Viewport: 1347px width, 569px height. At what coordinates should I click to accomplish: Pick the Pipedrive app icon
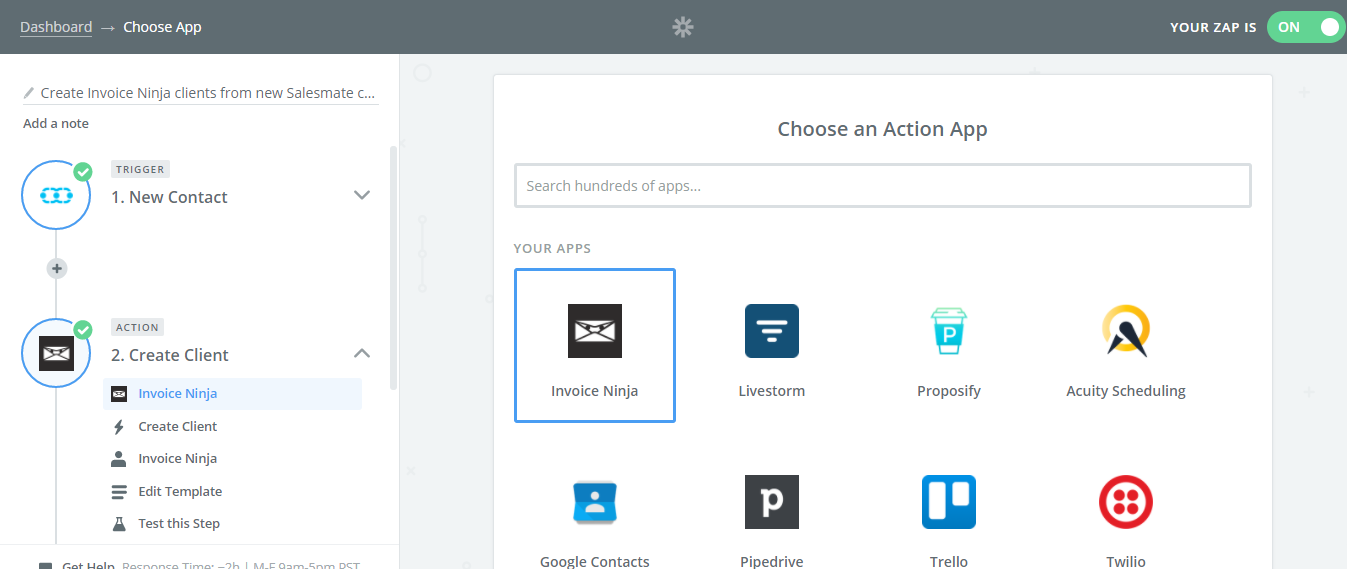[772, 502]
